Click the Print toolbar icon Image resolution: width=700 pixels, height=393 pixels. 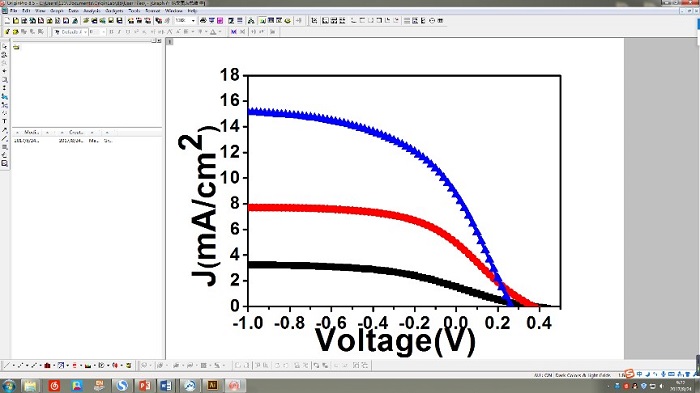click(x=203, y=21)
